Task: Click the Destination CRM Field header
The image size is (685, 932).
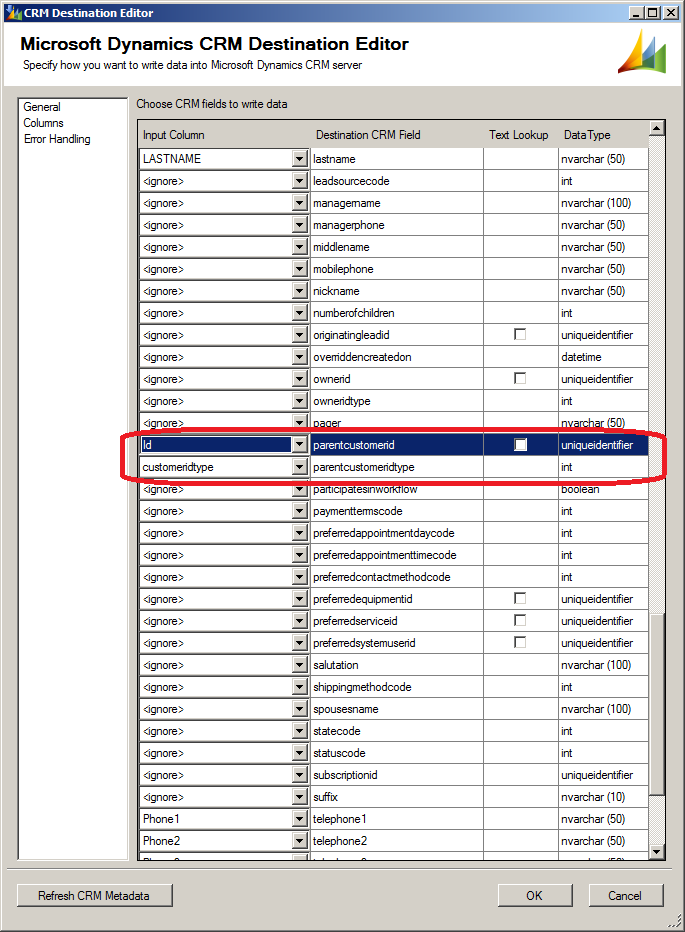Action: point(368,135)
